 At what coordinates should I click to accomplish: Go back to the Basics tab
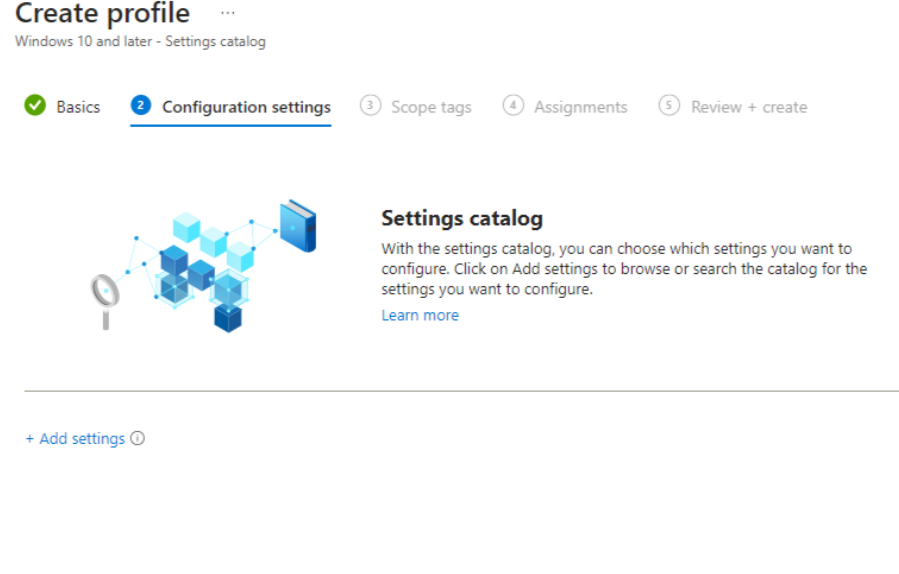(78, 107)
